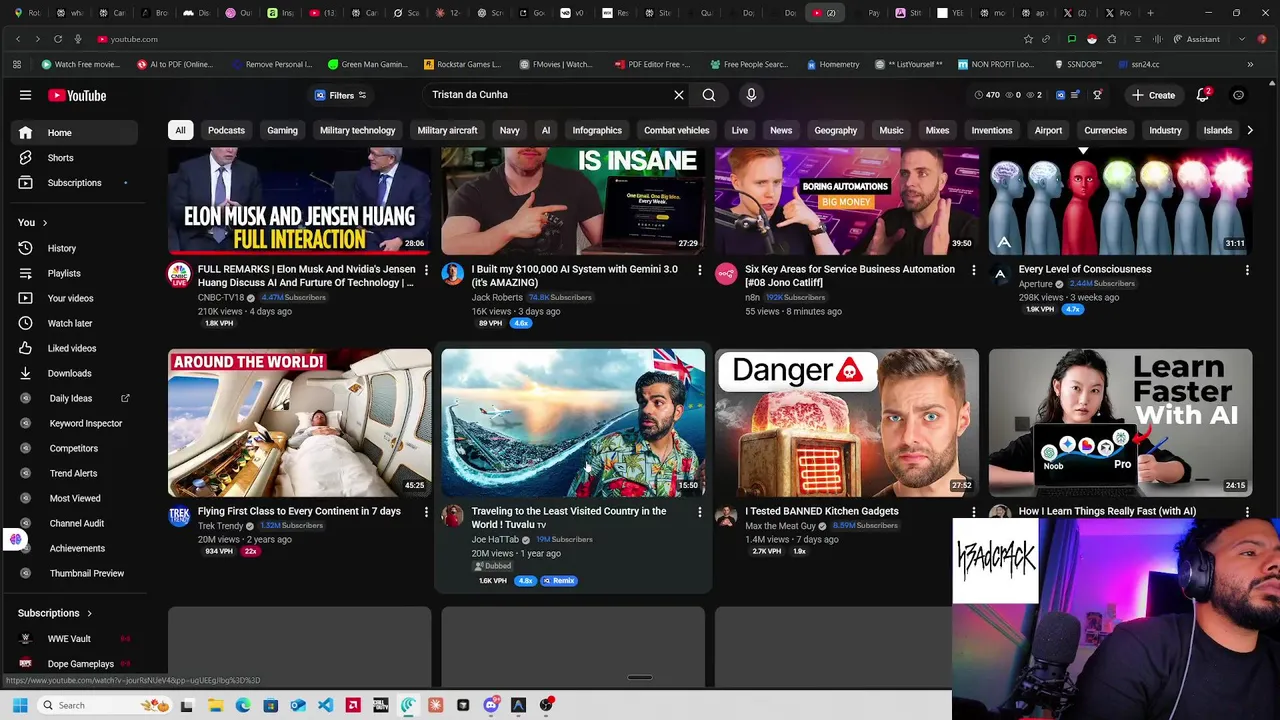Go to Home in the sidebar

coord(75,132)
